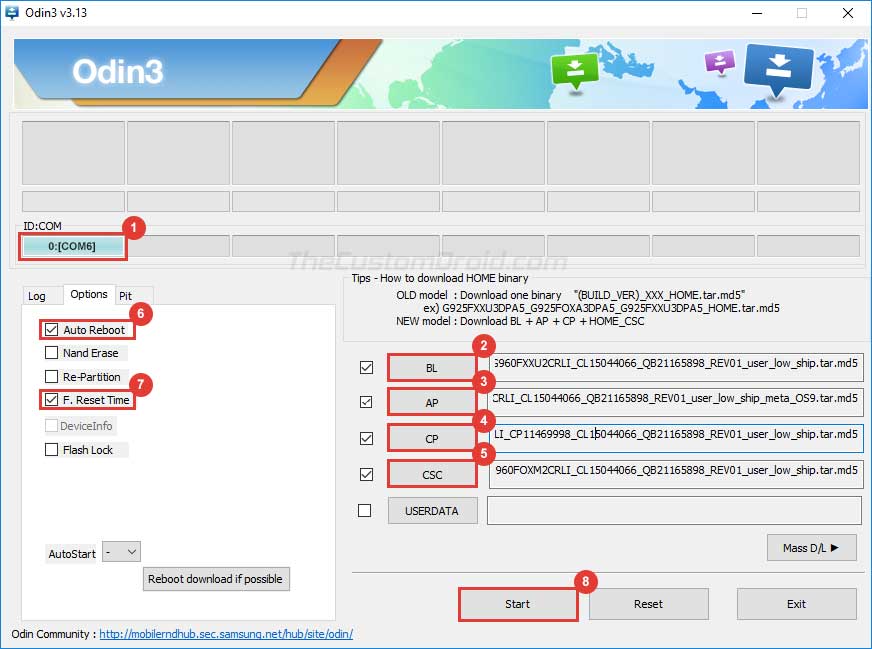This screenshot has height=649, width=872.
Task: Switch to the Log tab
Action: tap(37, 296)
